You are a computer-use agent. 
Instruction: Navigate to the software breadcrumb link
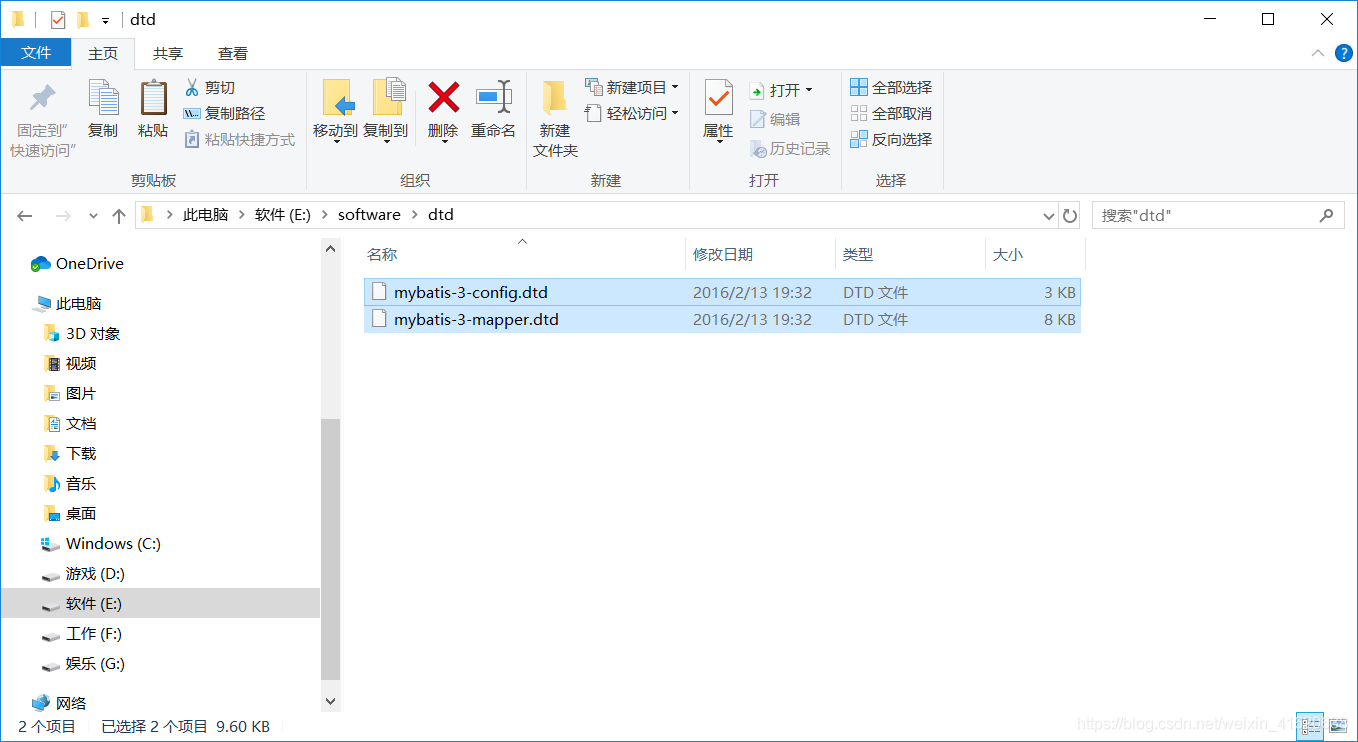[x=369, y=214]
